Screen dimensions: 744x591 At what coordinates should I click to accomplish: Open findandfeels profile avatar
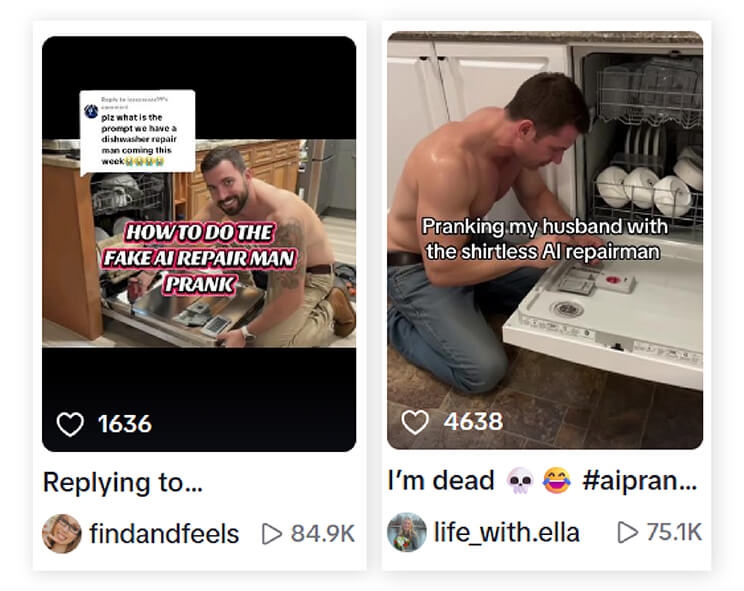pos(62,534)
